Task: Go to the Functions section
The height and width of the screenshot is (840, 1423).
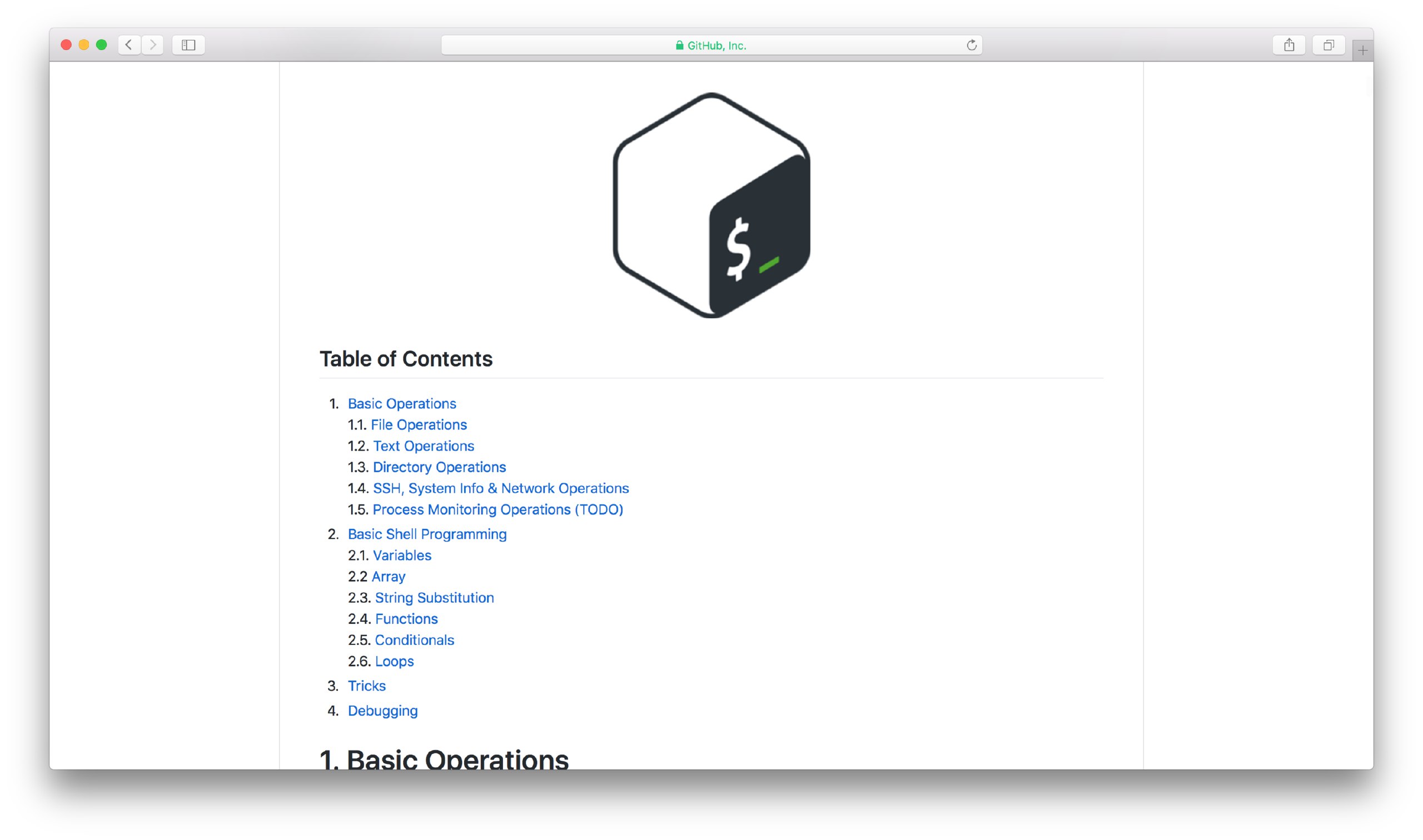Action: [406, 619]
